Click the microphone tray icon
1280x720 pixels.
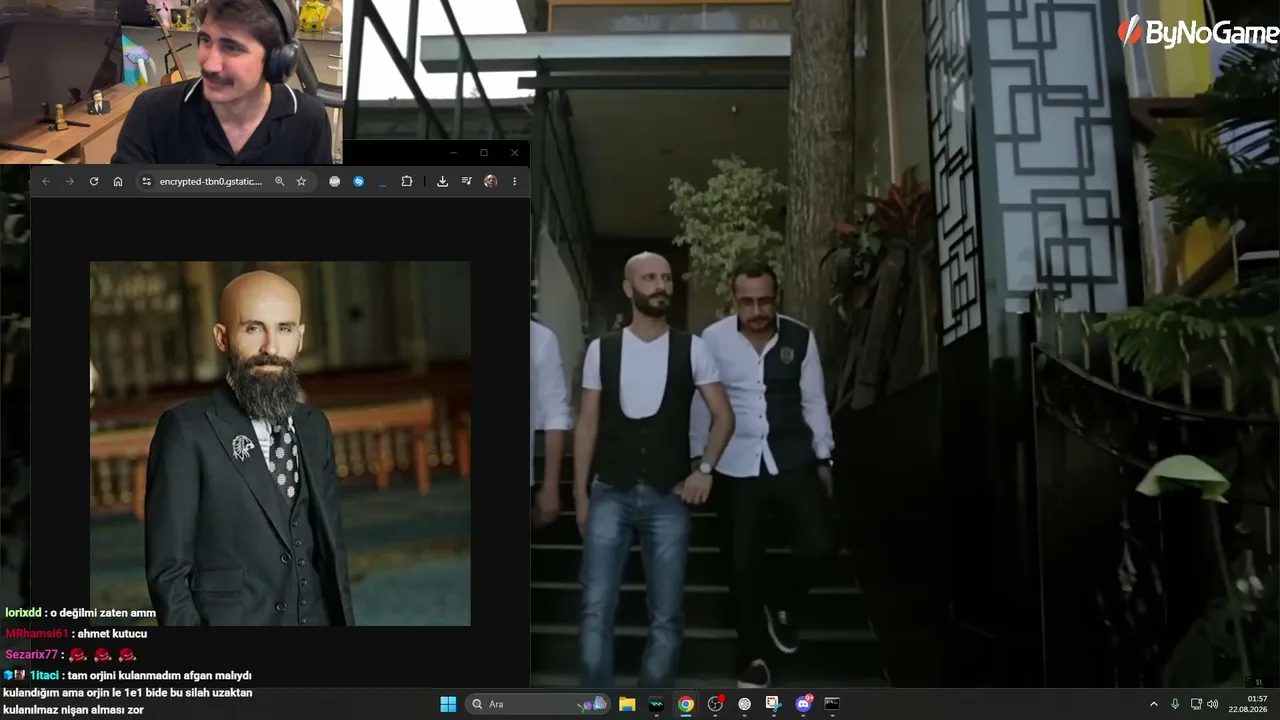pyautogui.click(x=1175, y=704)
